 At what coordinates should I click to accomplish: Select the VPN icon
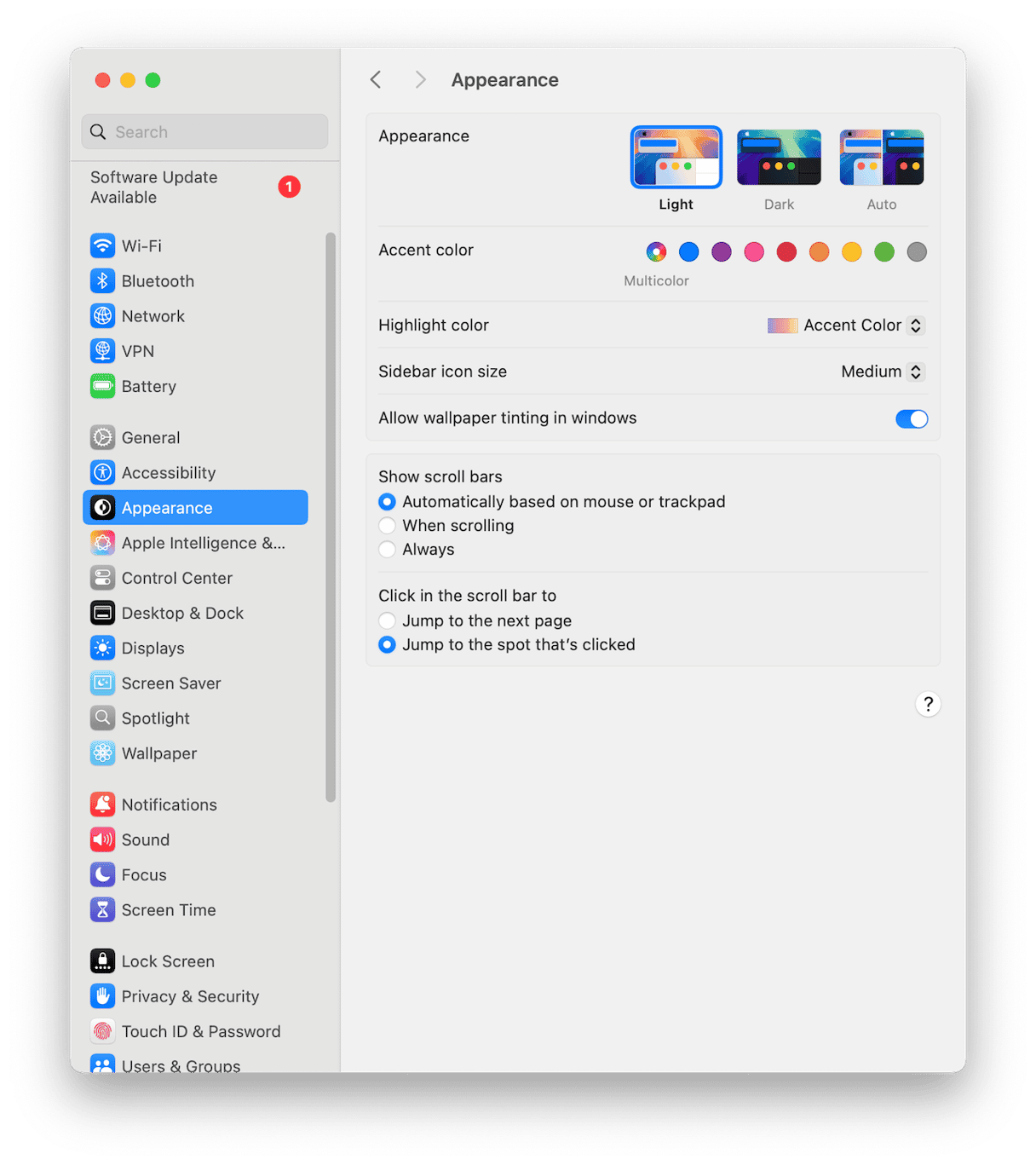[102, 351]
